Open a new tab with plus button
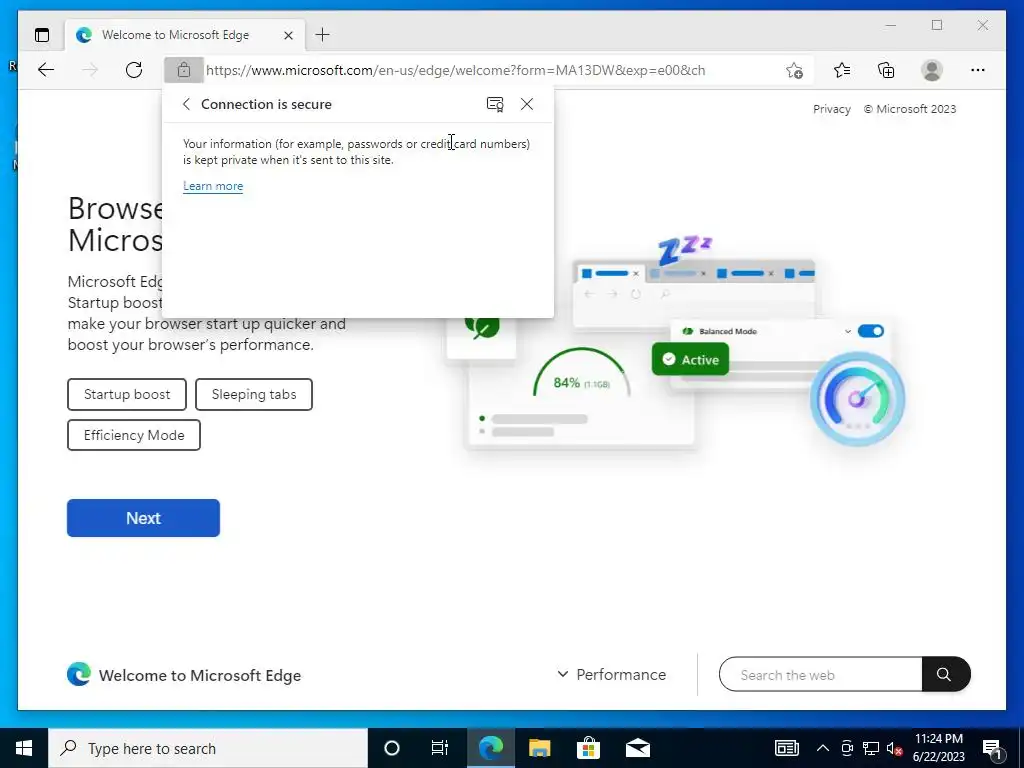 click(323, 35)
